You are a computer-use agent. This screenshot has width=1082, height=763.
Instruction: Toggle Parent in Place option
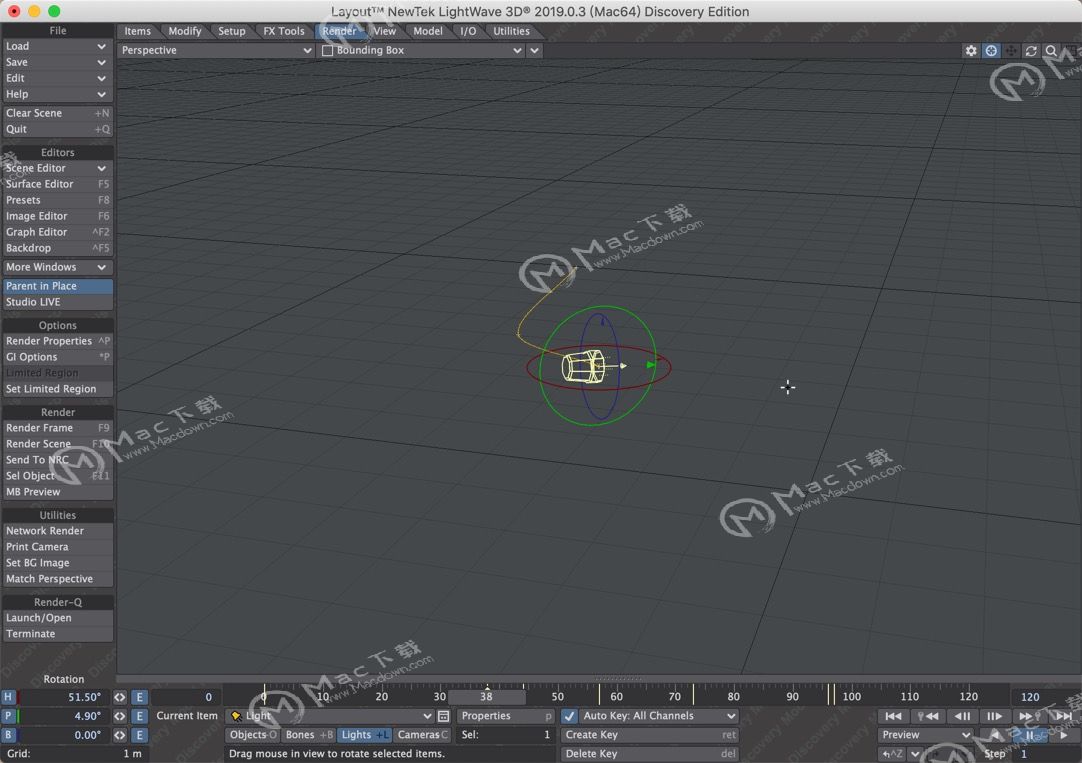pos(57,286)
